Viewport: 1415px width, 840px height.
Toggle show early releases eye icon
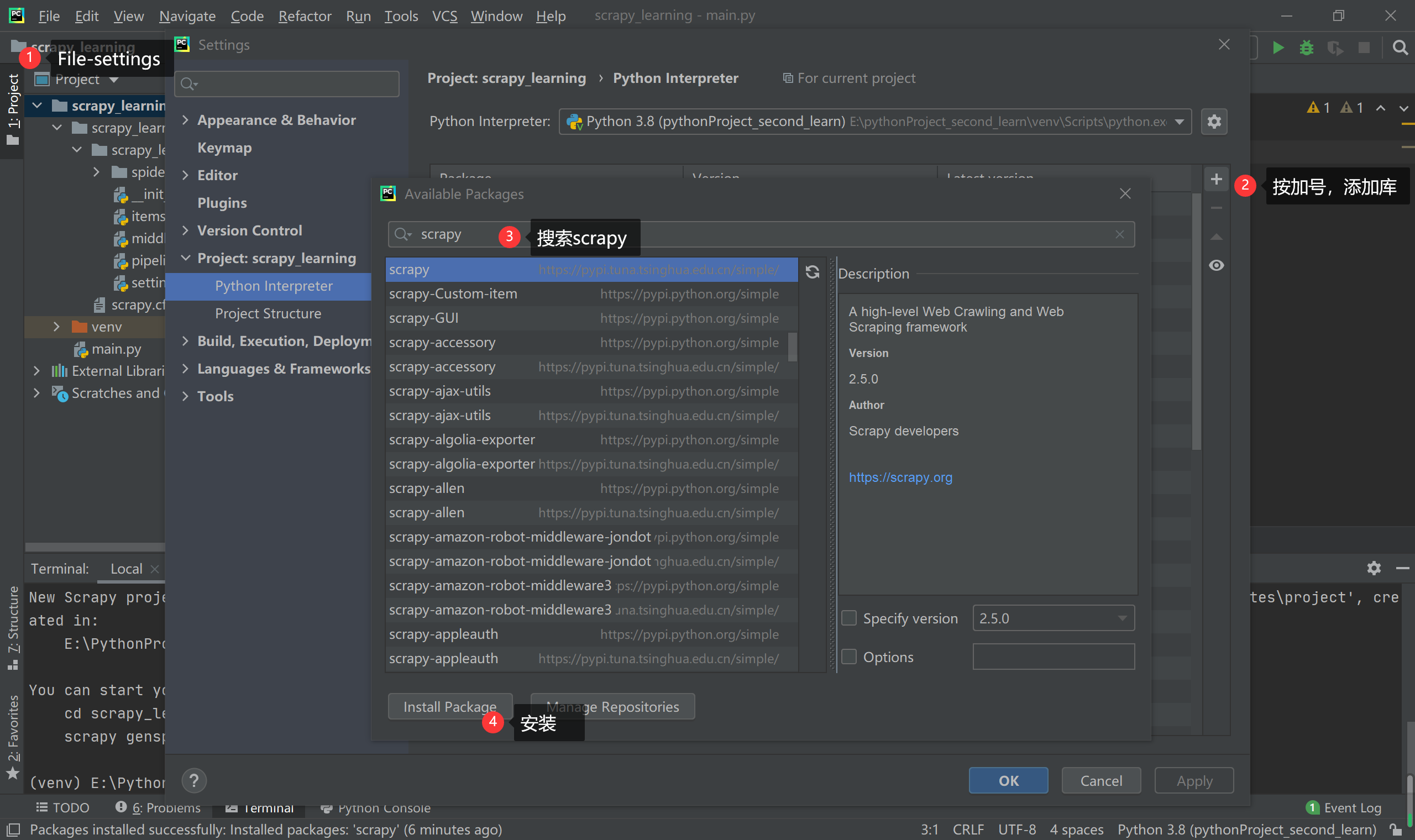1217,265
